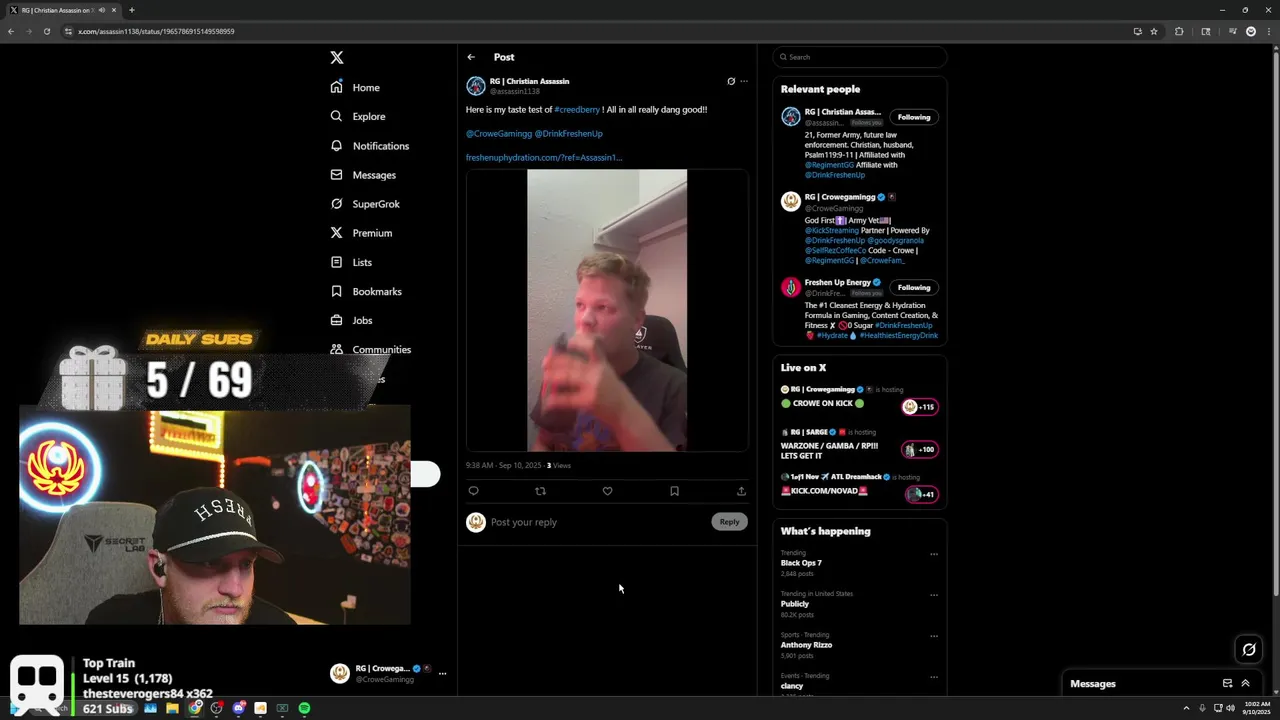Open the Chrome three-dot menu
The image size is (1280, 720).
1268,31
